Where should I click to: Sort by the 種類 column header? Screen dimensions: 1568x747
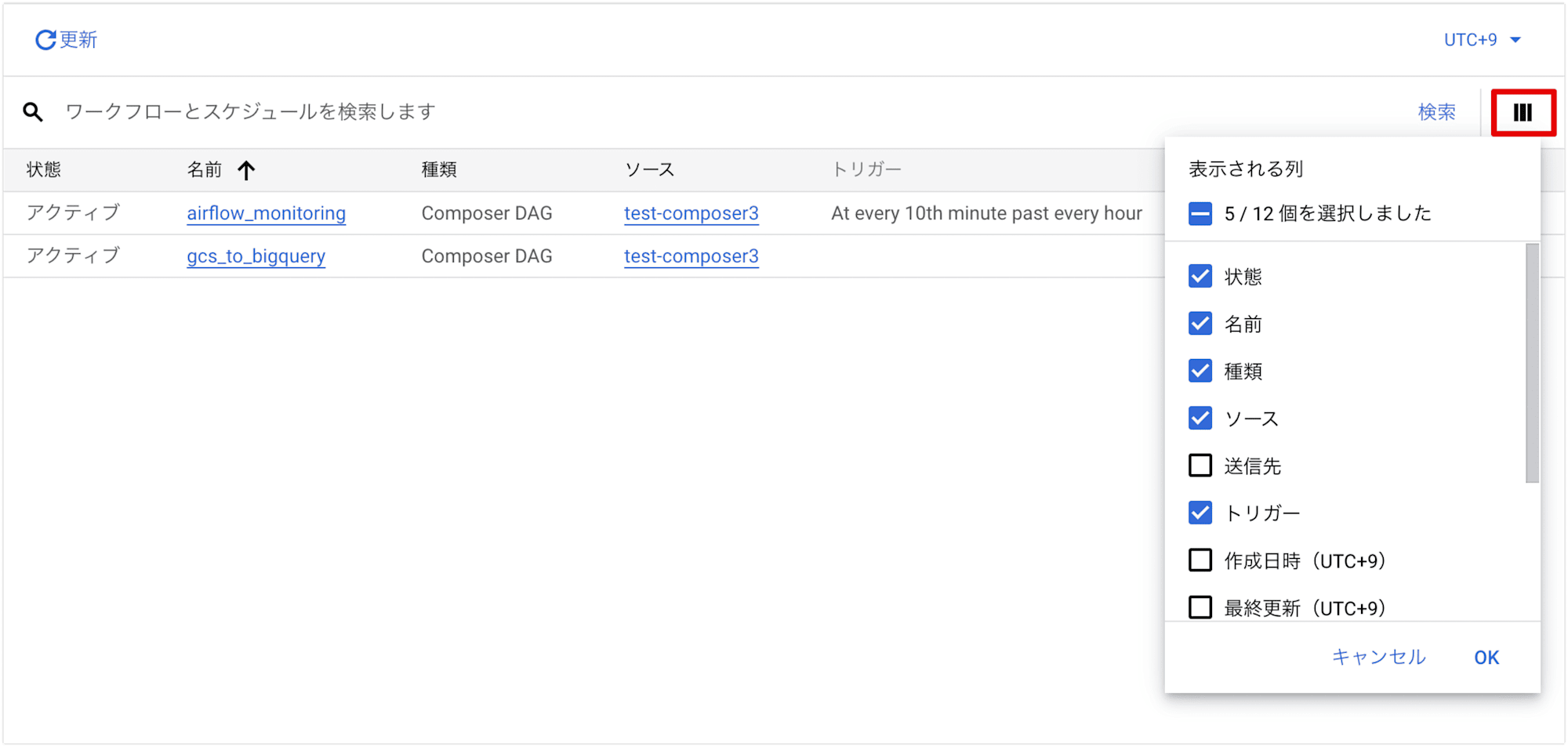pyautogui.click(x=439, y=170)
